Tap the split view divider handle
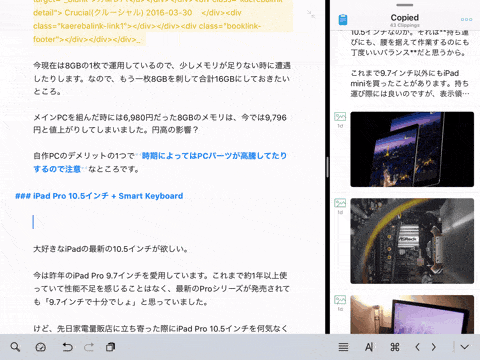This screenshot has width=480, height=360. pos(328,167)
